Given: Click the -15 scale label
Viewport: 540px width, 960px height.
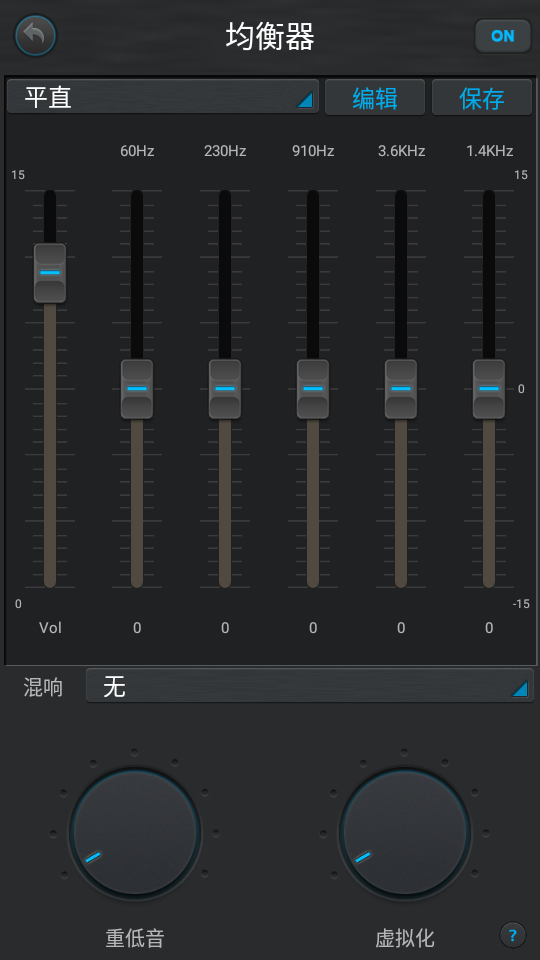Looking at the screenshot, I should [x=520, y=604].
